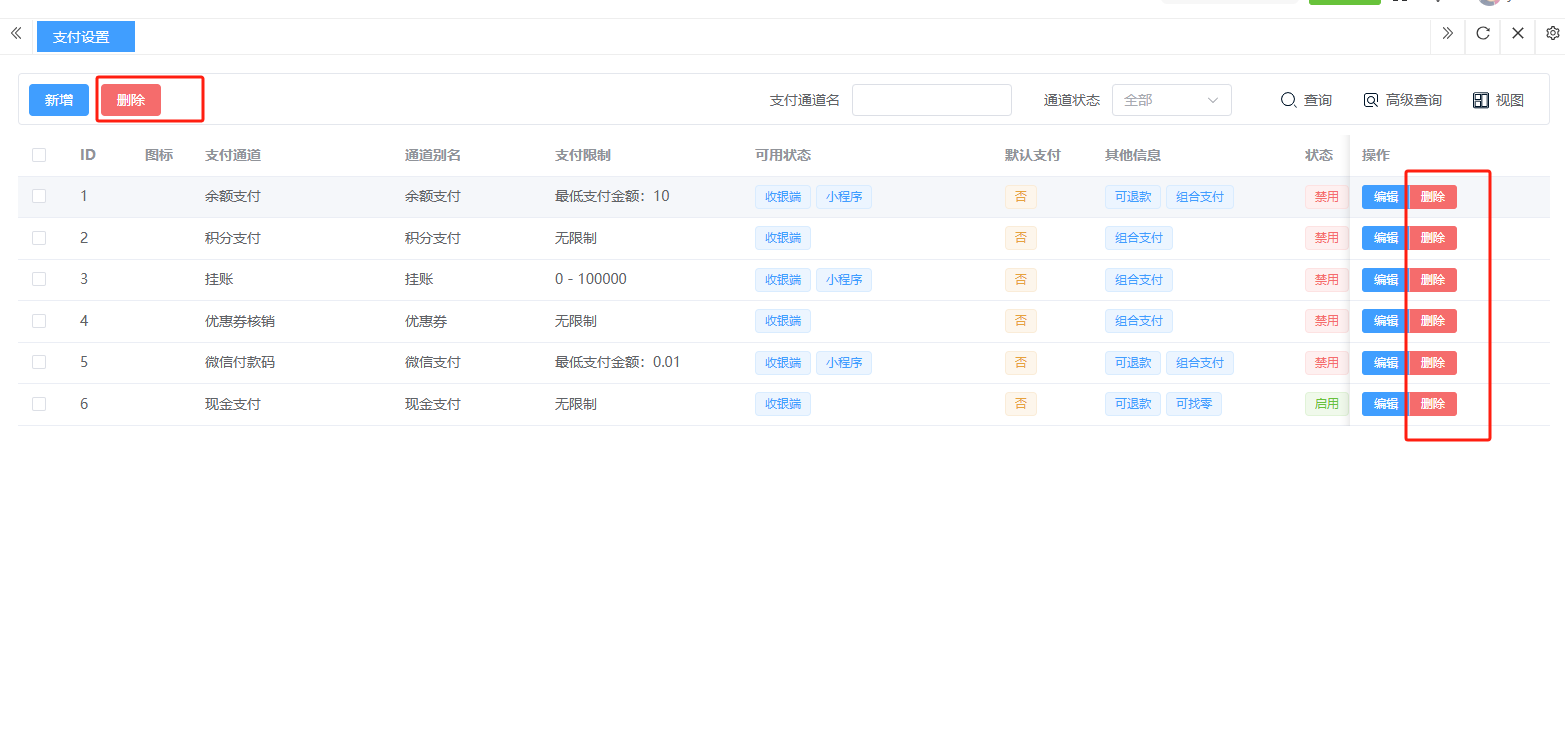The height and width of the screenshot is (729, 1565).
Task: Check the checkbox for 余额支付 row
Action: tap(39, 197)
